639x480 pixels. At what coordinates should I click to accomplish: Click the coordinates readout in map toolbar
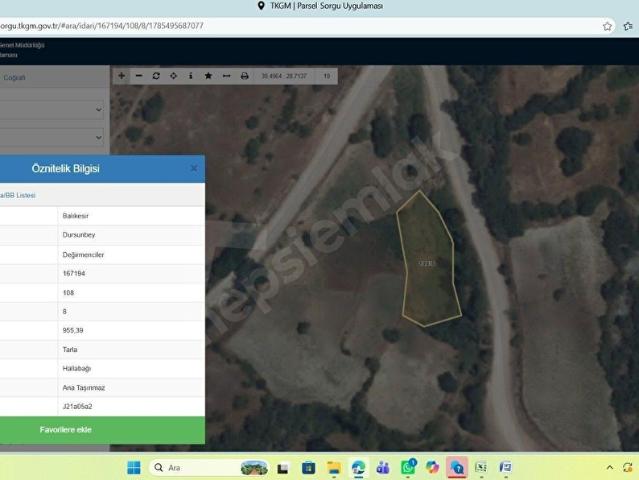284,76
